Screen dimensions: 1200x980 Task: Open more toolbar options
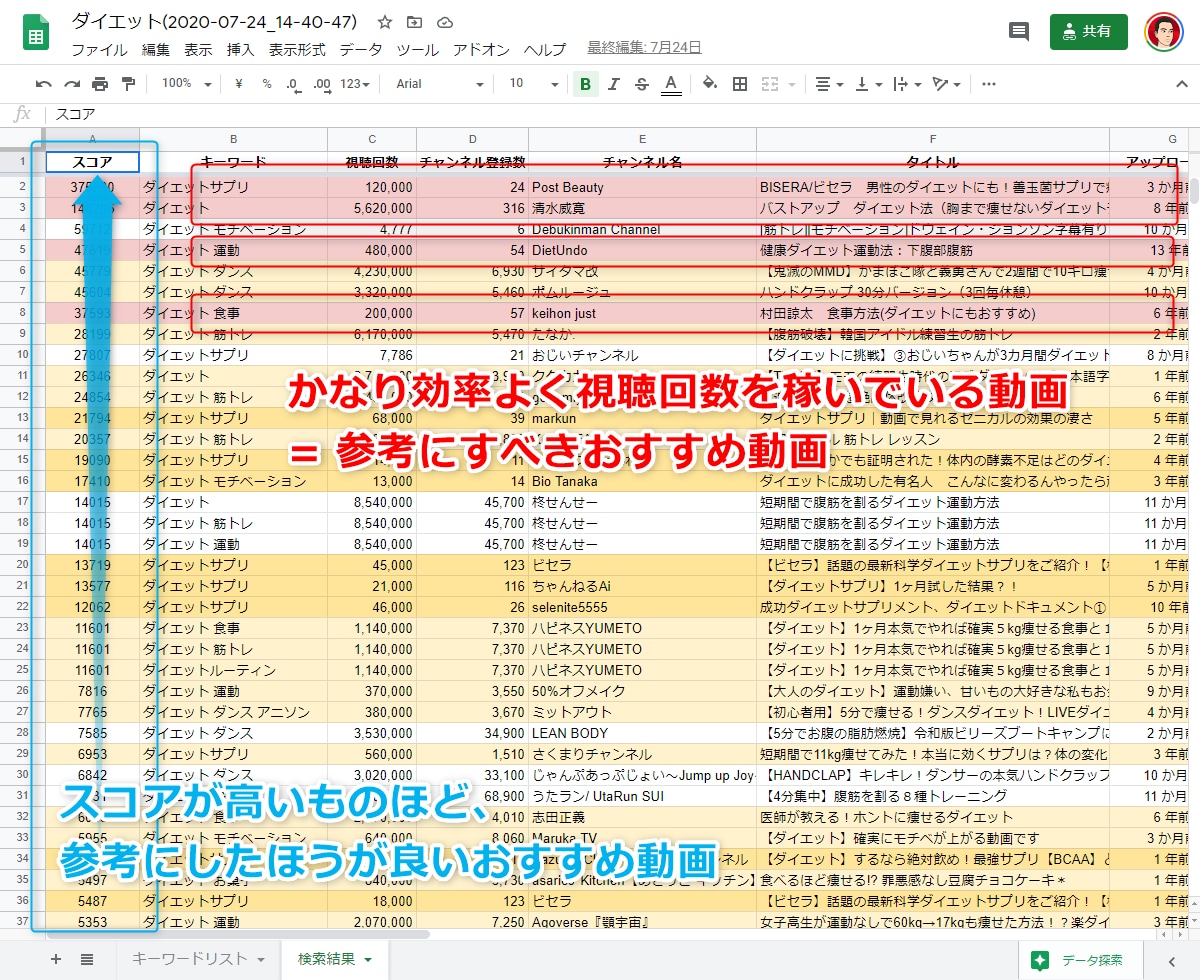coord(989,84)
